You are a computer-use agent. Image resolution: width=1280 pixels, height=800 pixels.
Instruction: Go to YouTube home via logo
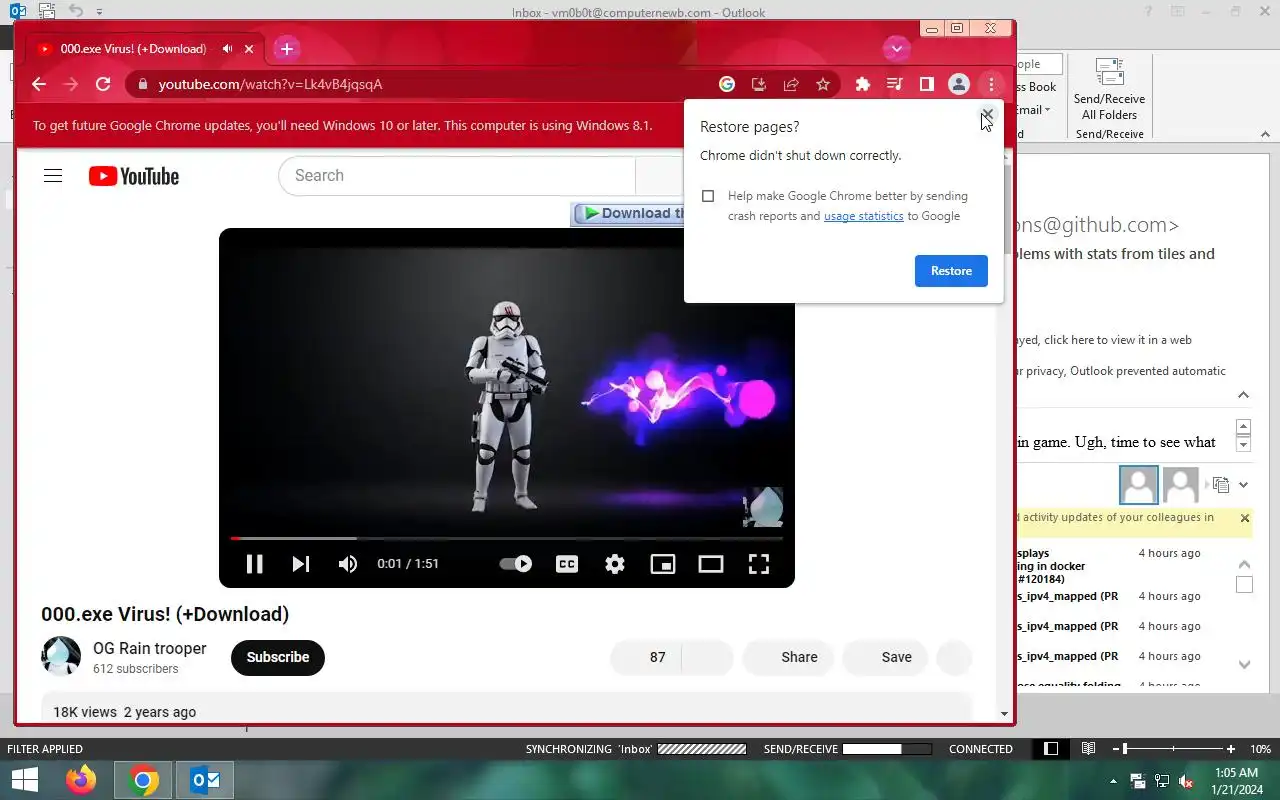click(133, 176)
